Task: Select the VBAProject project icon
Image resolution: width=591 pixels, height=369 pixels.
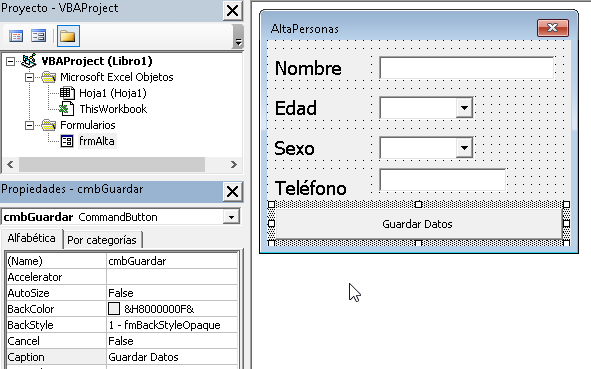Action: click(x=29, y=61)
